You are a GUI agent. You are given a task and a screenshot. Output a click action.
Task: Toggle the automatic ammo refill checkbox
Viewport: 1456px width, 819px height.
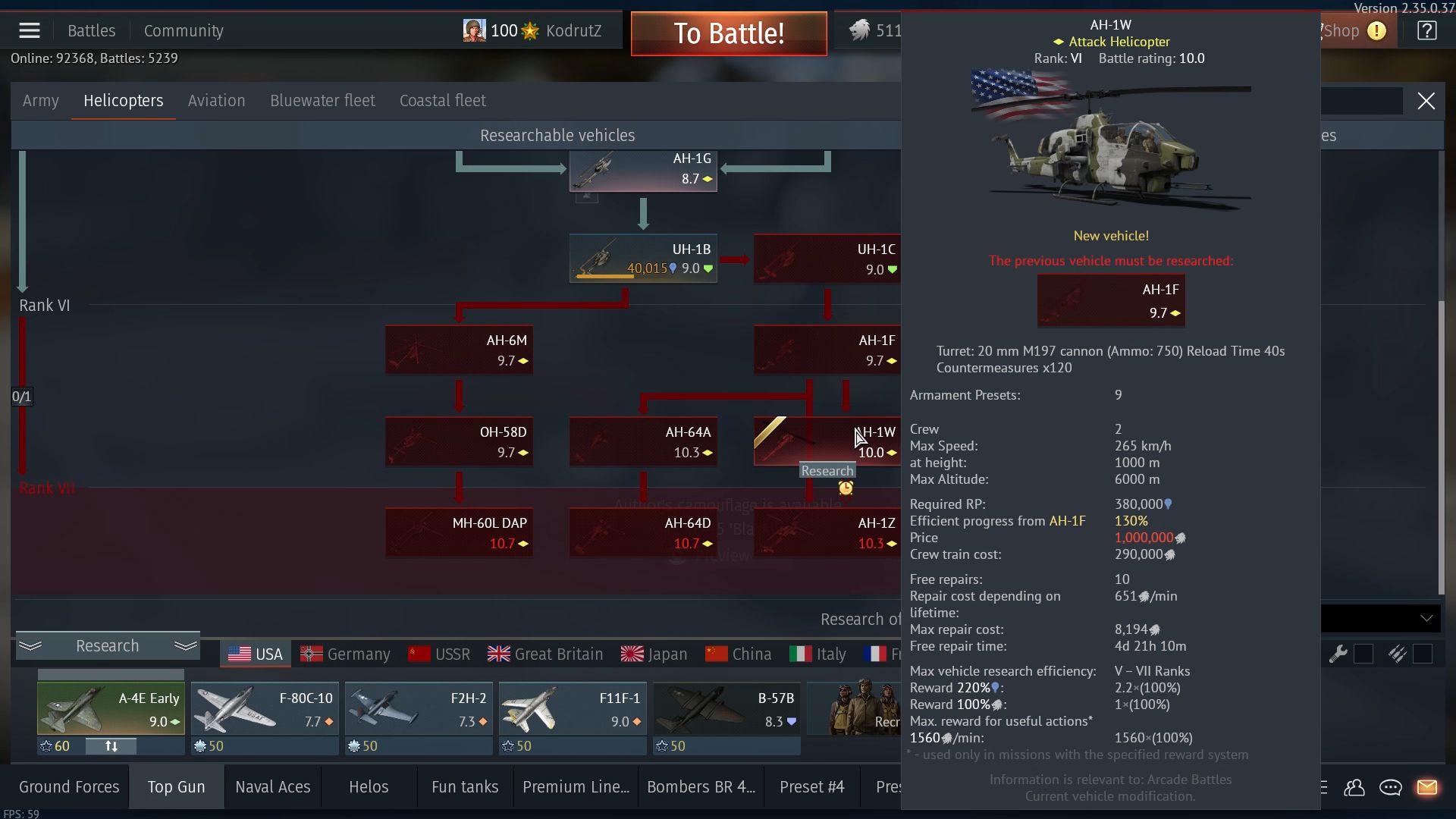(1423, 654)
